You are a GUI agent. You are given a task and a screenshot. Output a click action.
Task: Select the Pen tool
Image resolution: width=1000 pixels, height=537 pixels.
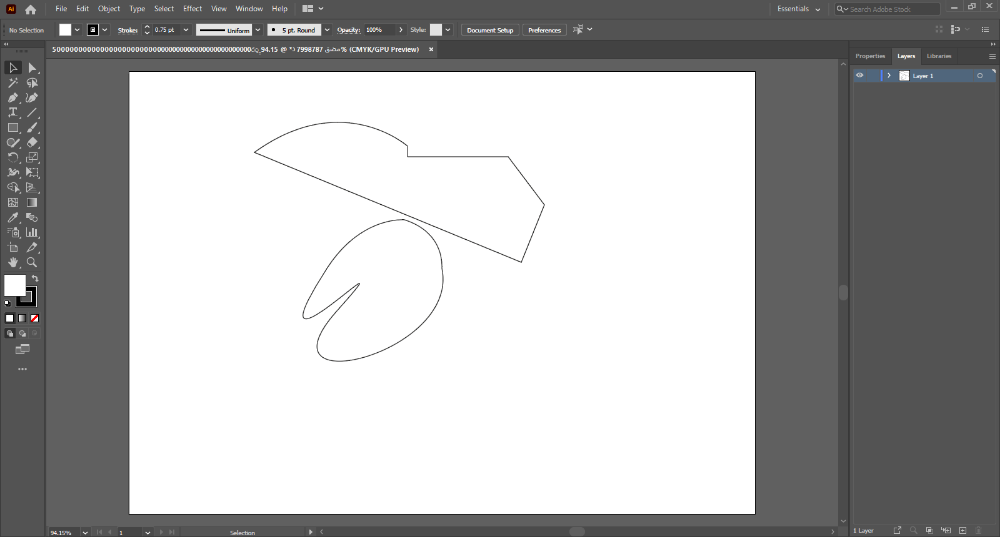(x=13, y=98)
